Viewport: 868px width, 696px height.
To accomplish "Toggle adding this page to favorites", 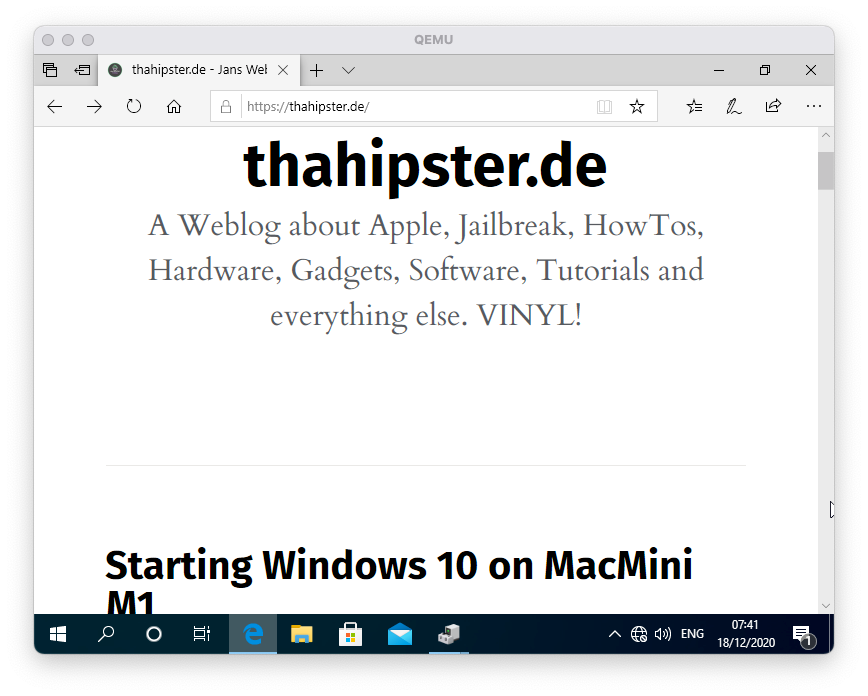I will point(637,106).
